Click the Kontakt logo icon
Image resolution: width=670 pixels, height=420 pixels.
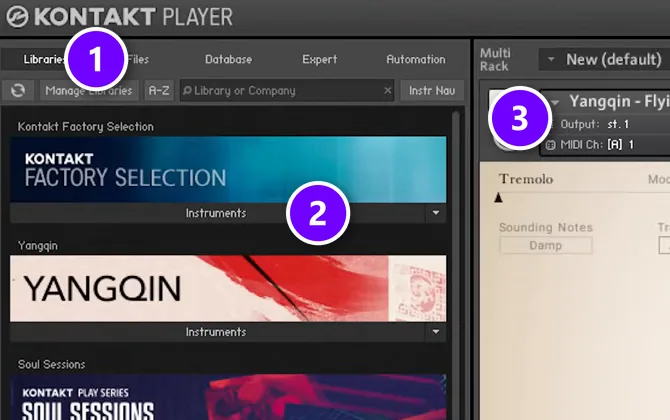17,17
